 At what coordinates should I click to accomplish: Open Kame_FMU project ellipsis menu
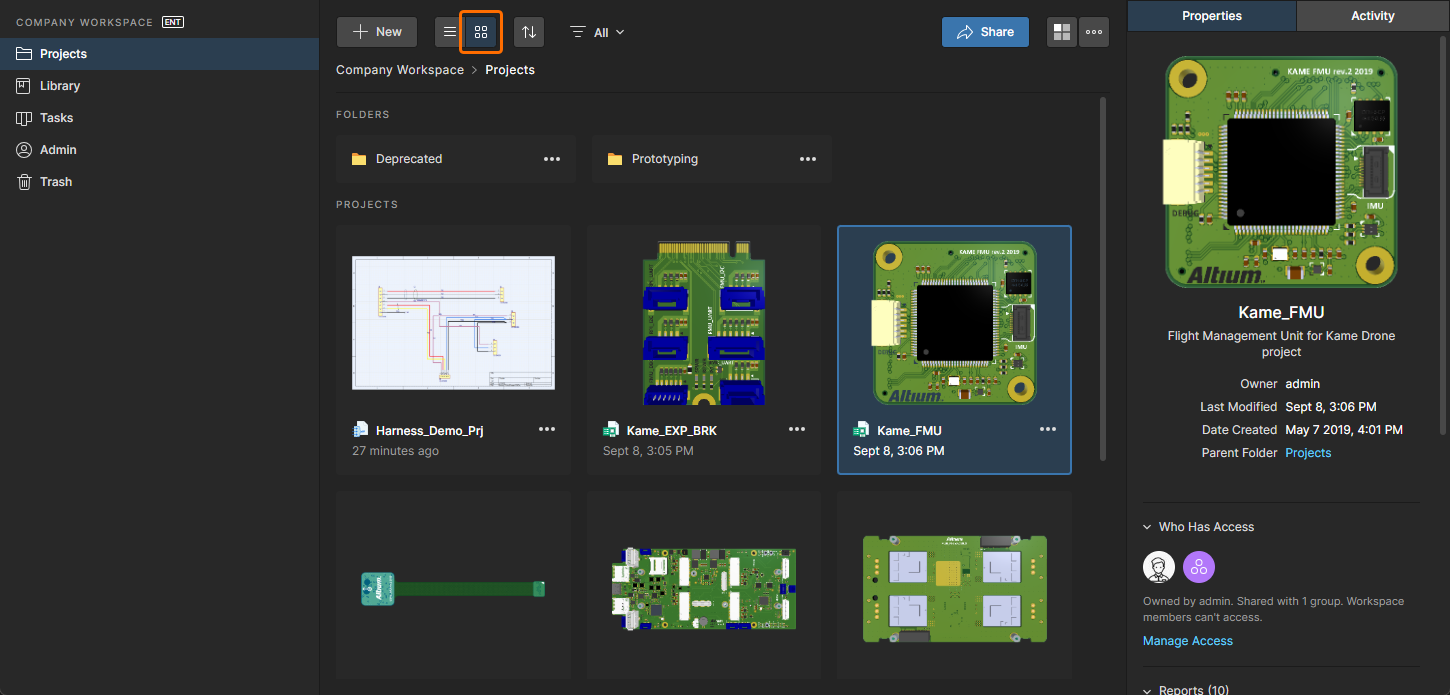coord(1047,429)
